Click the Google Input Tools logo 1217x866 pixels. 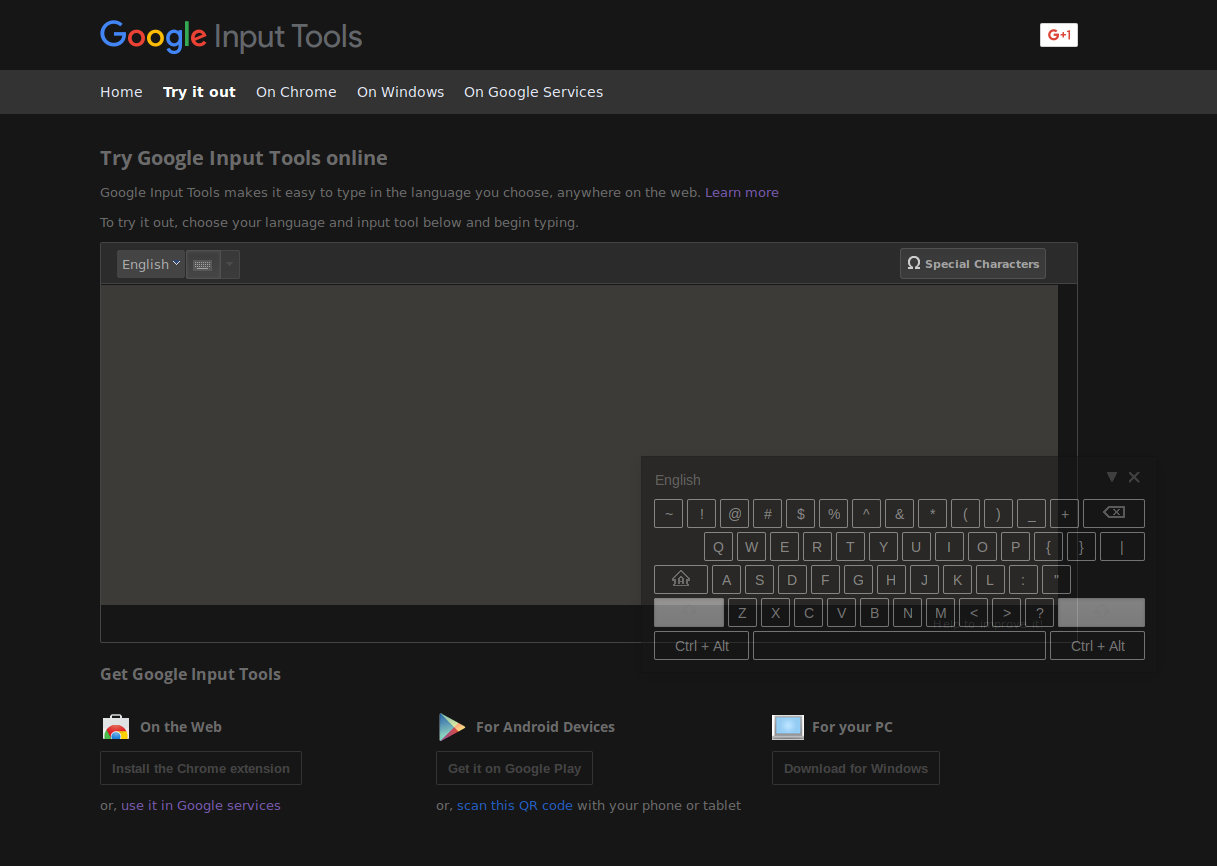(x=231, y=37)
